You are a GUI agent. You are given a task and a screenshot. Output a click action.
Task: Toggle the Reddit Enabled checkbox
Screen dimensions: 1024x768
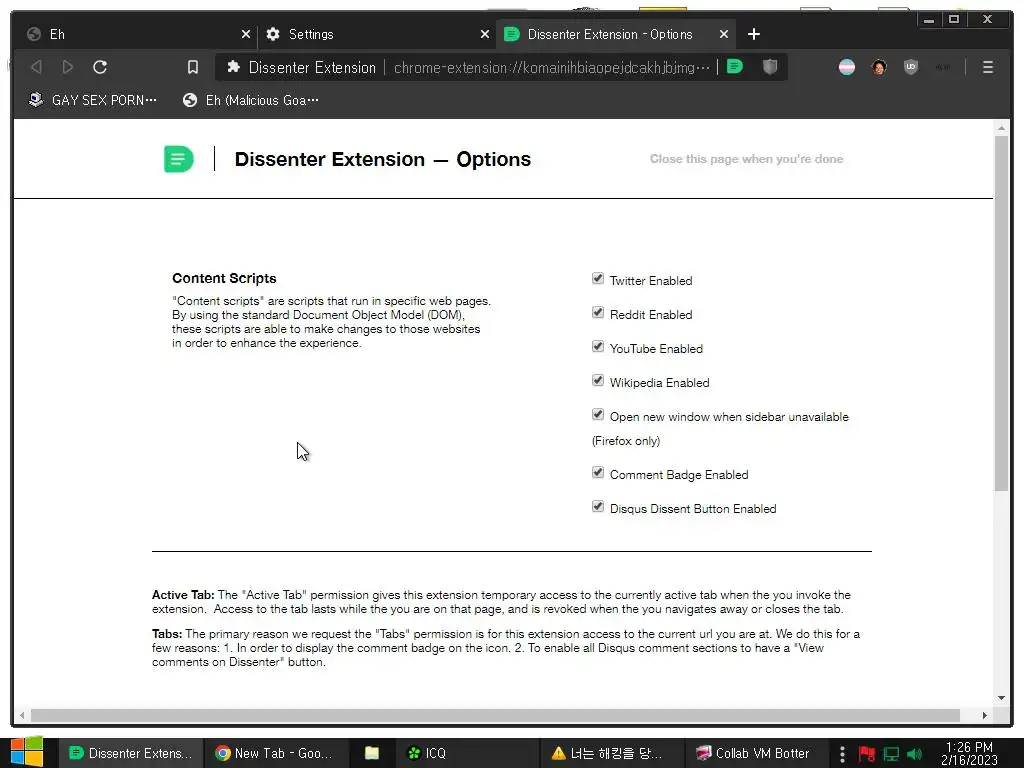598,313
